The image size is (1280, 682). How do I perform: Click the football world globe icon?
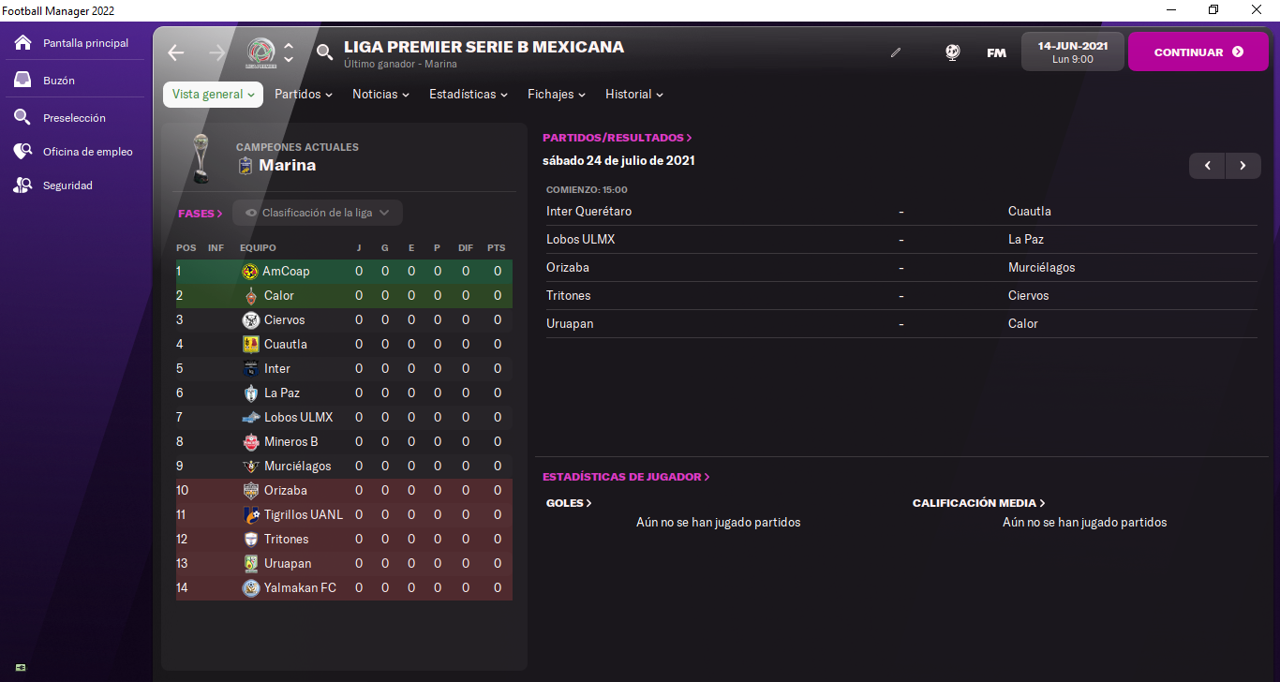(952, 52)
